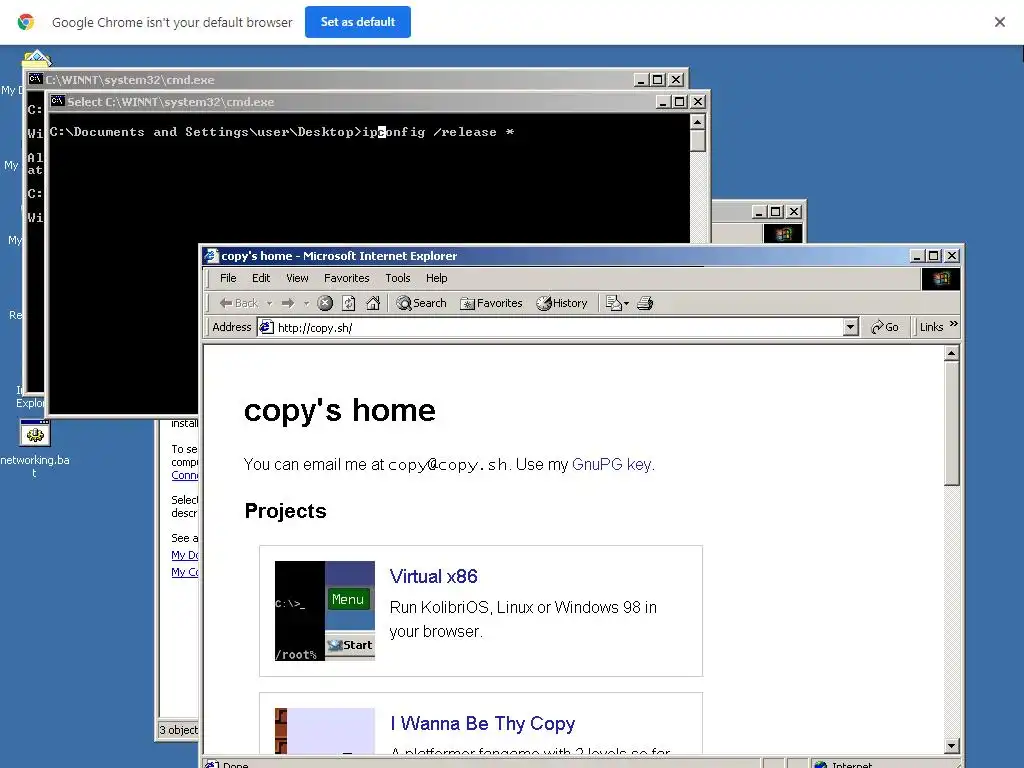This screenshot has width=1024, height=768.
Task: Click the desktop icon at top left corner
Action: pos(37,59)
